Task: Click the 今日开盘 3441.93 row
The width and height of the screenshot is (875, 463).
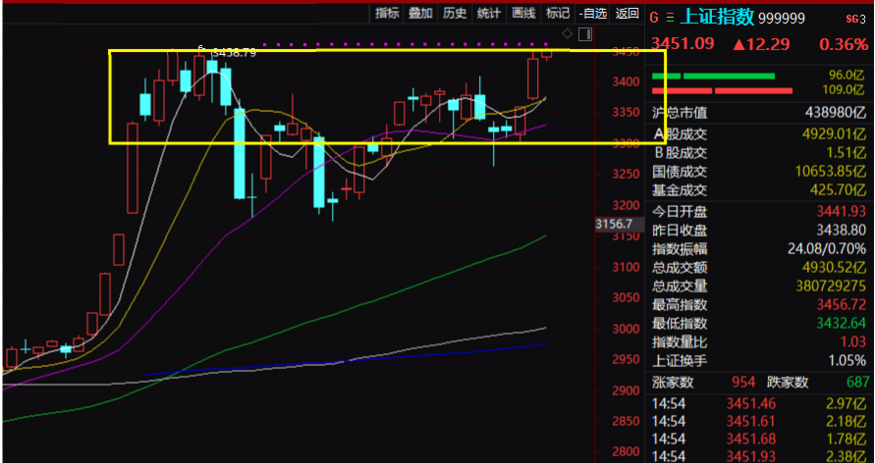Action: click(x=759, y=211)
